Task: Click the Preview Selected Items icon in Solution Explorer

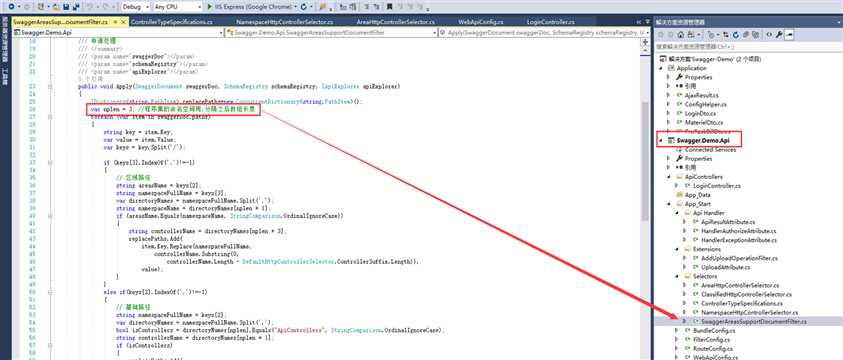Action: 789,34
